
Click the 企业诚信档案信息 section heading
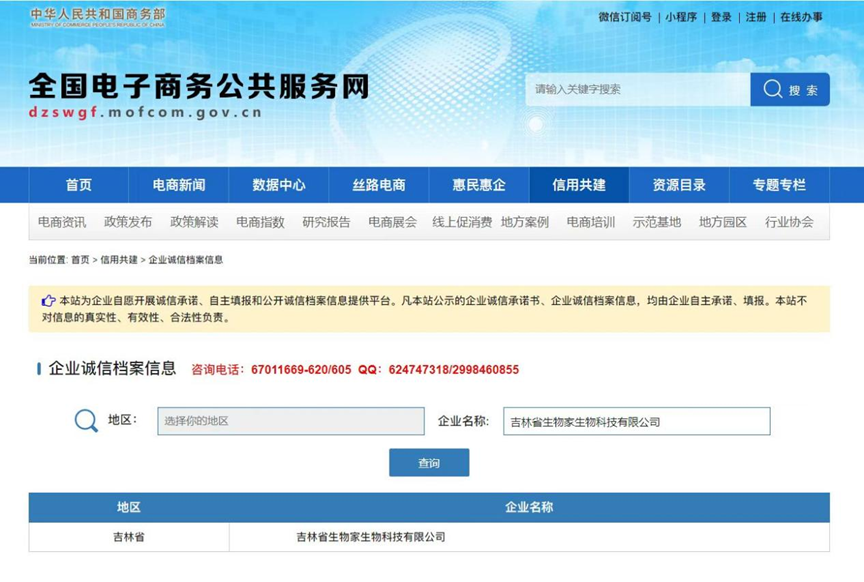pyautogui.click(x=112, y=368)
